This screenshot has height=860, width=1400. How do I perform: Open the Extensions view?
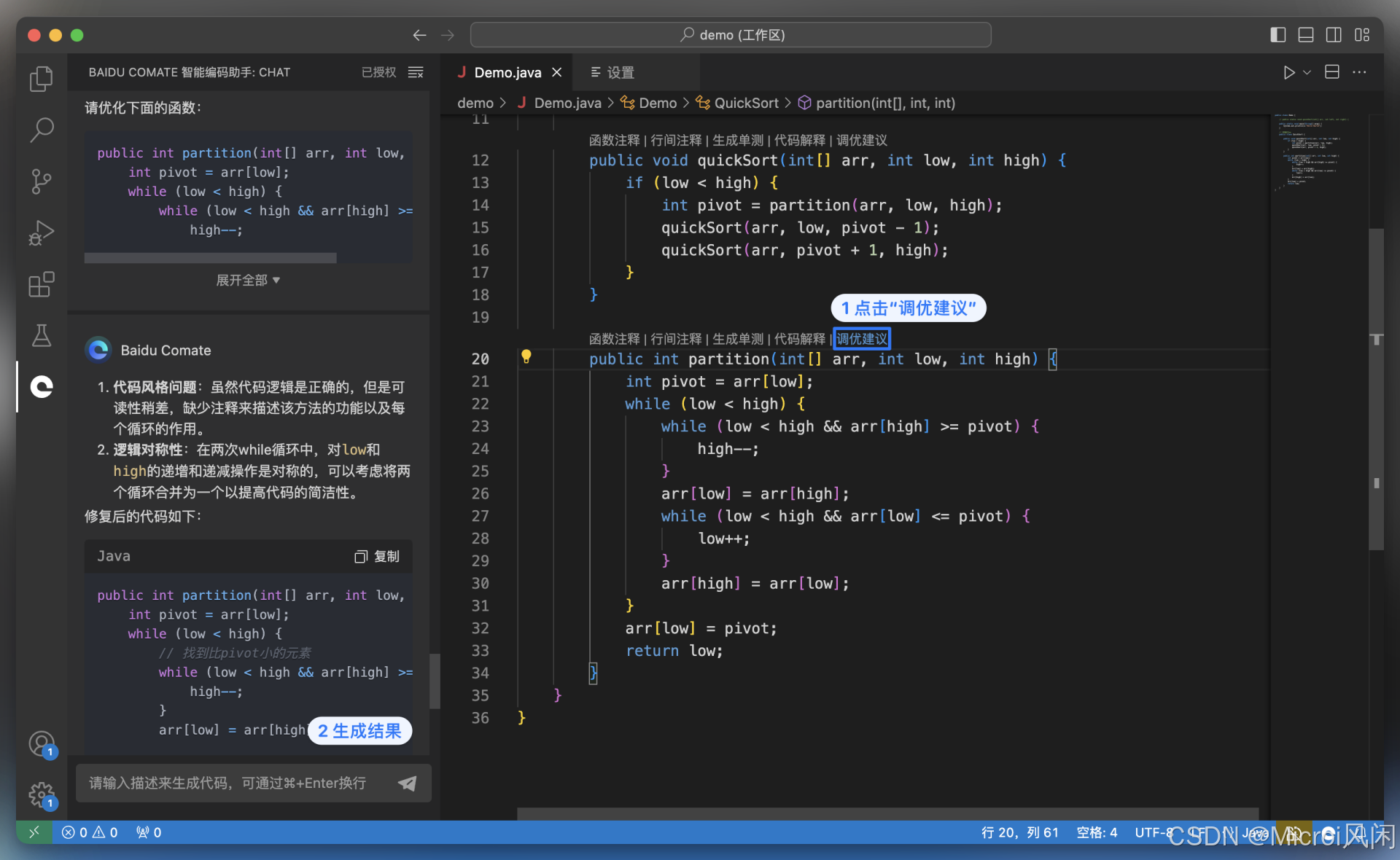click(x=42, y=284)
